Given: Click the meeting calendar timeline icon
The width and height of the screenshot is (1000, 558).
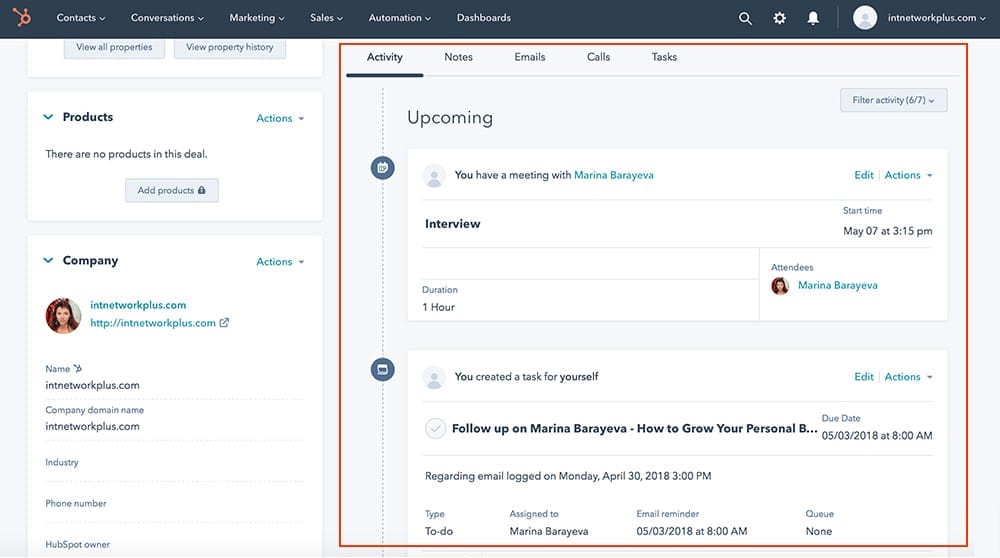Looking at the screenshot, I should pyautogui.click(x=381, y=168).
